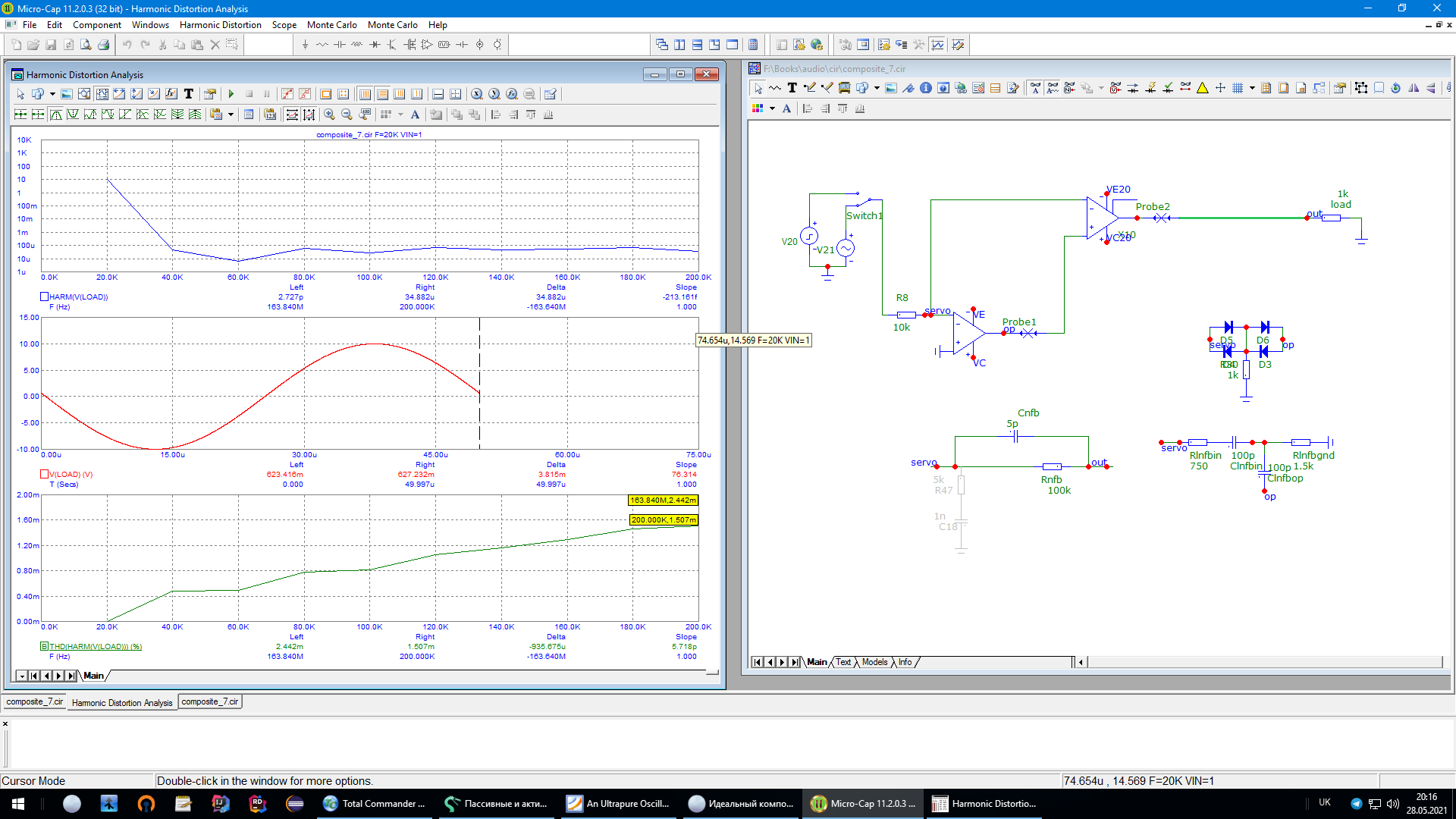
Task: Switch to Models tab in schematic window
Action: pos(874,662)
